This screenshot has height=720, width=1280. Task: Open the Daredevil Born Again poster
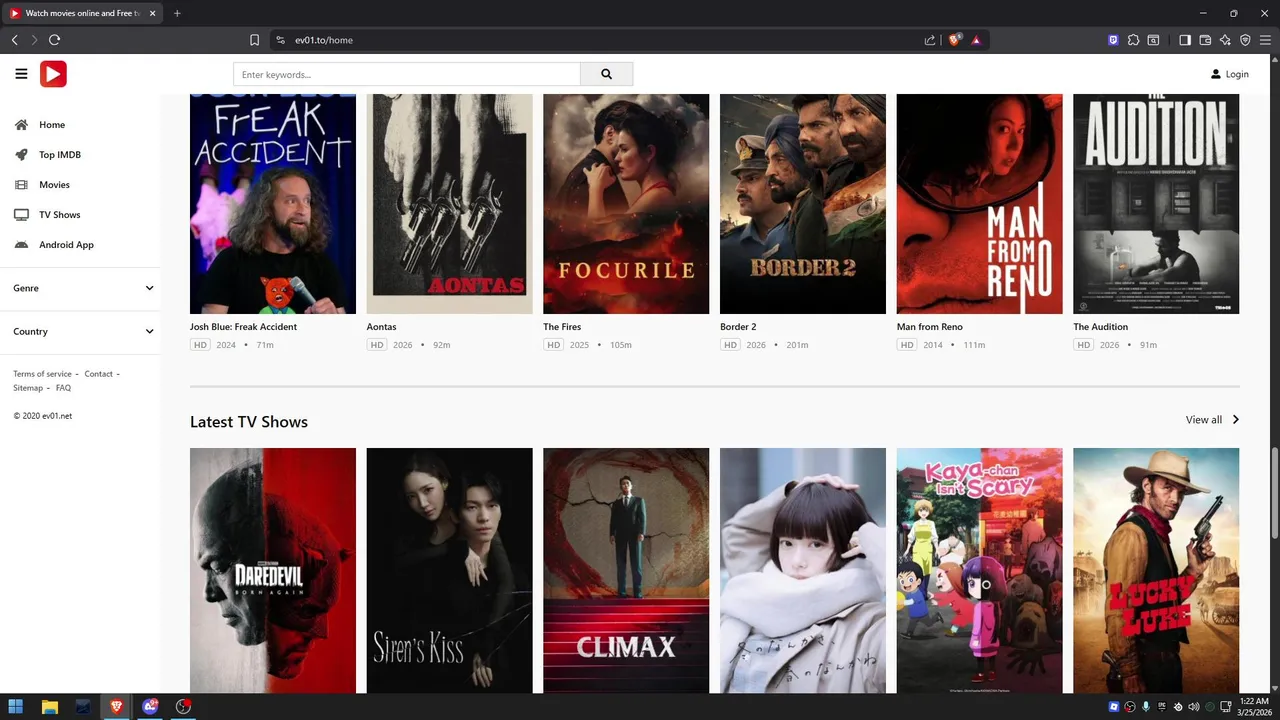pyautogui.click(x=273, y=571)
